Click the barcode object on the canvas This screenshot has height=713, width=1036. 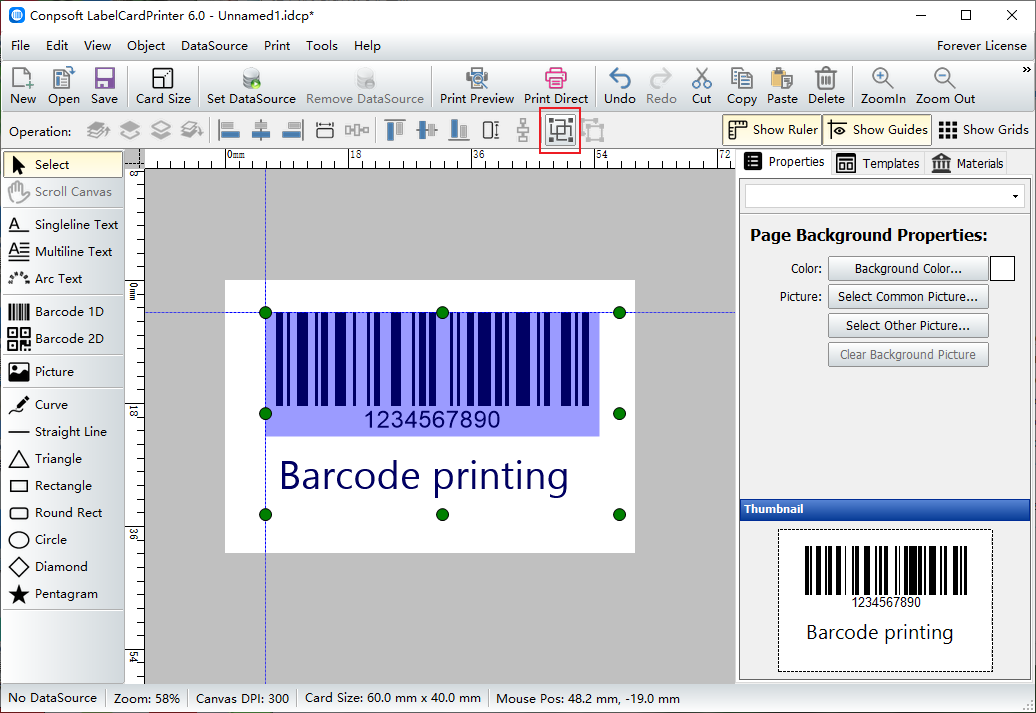[x=432, y=373]
